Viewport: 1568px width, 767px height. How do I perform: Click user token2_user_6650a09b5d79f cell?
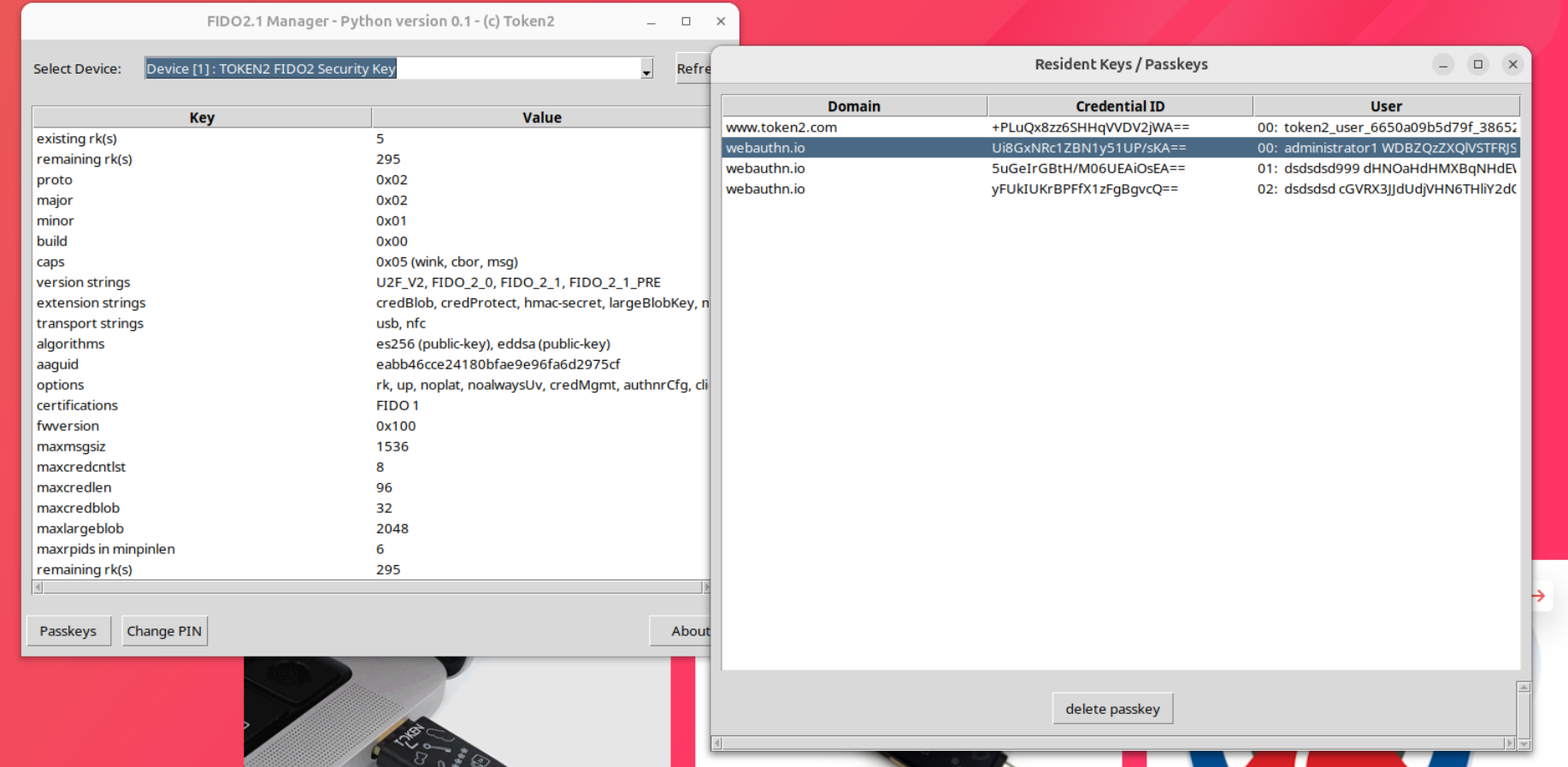pyautogui.click(x=1386, y=127)
